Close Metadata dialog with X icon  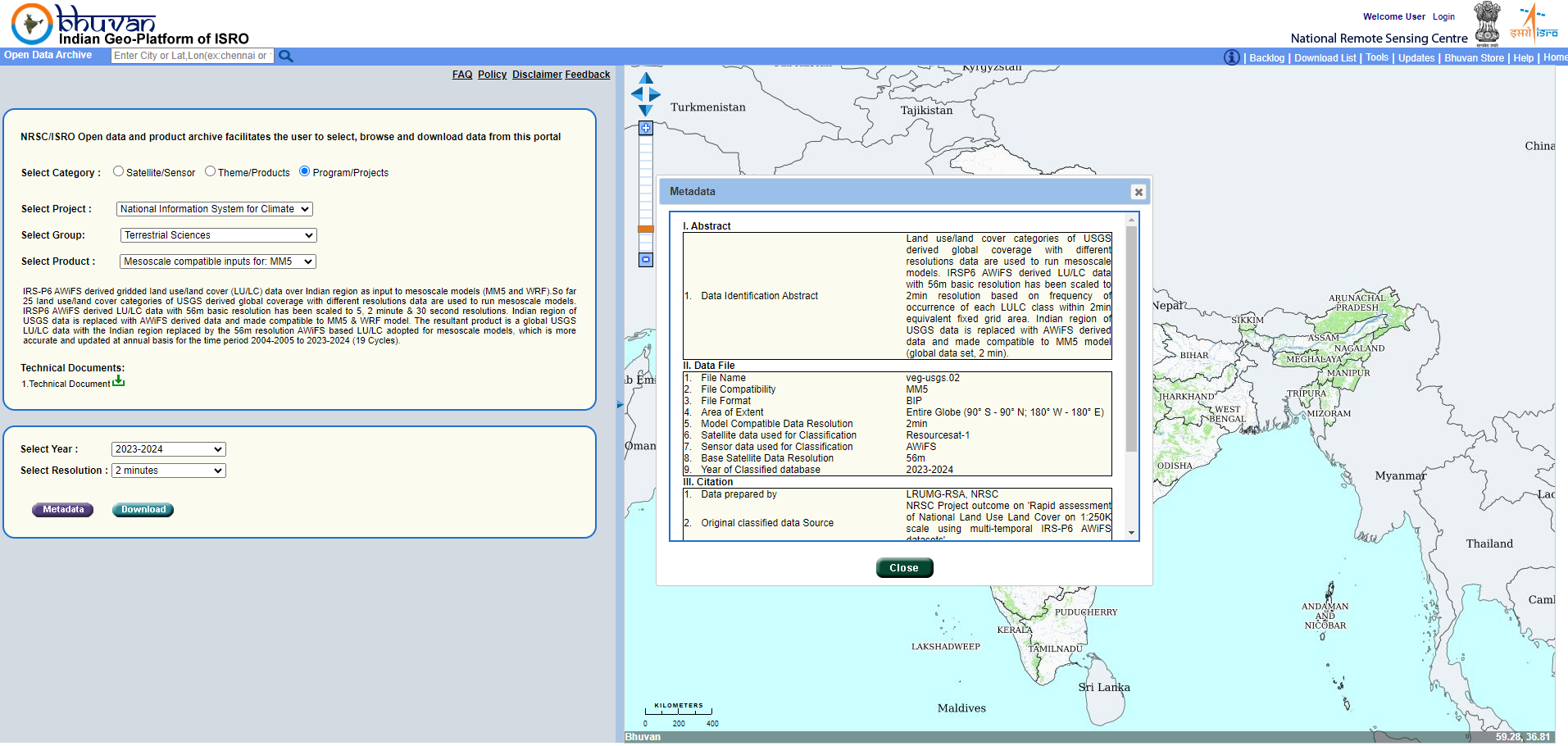pos(1139,192)
